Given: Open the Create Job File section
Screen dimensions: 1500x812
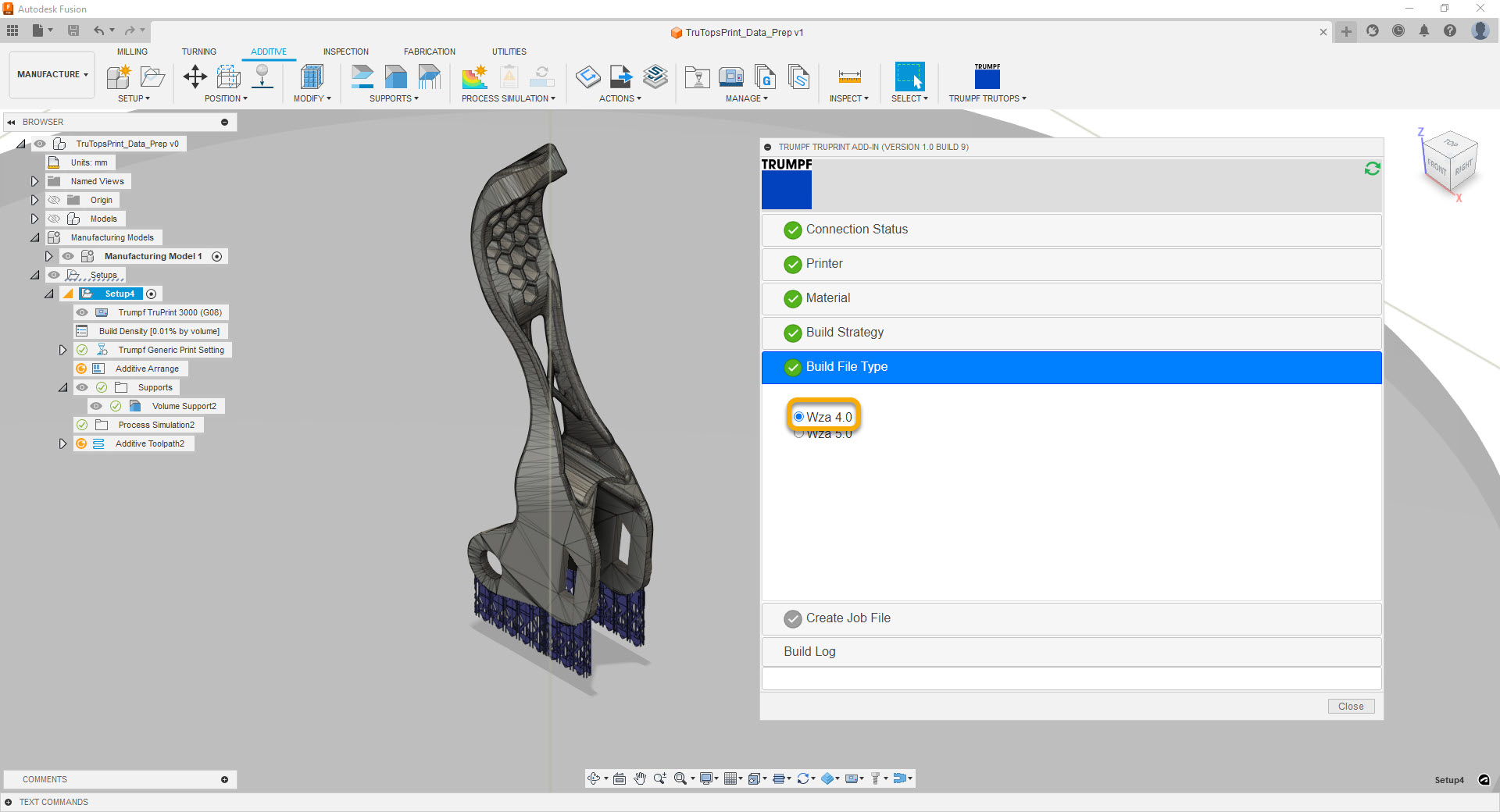Looking at the screenshot, I should click(x=848, y=618).
